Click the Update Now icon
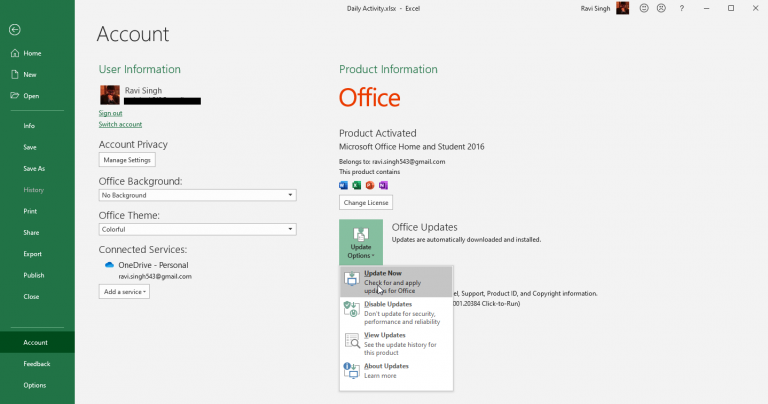768x404 pixels. pos(351,281)
